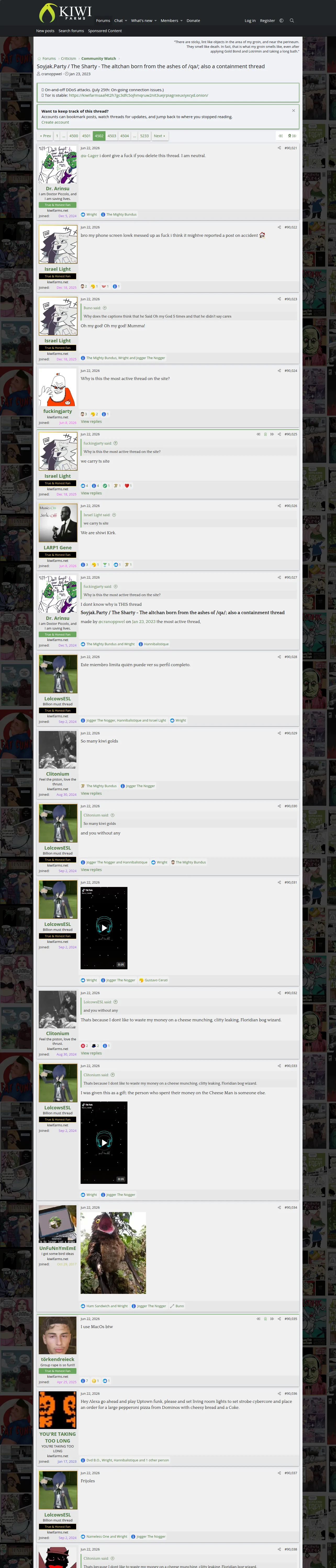Click the Register link
336x1568 pixels.
[267, 21]
